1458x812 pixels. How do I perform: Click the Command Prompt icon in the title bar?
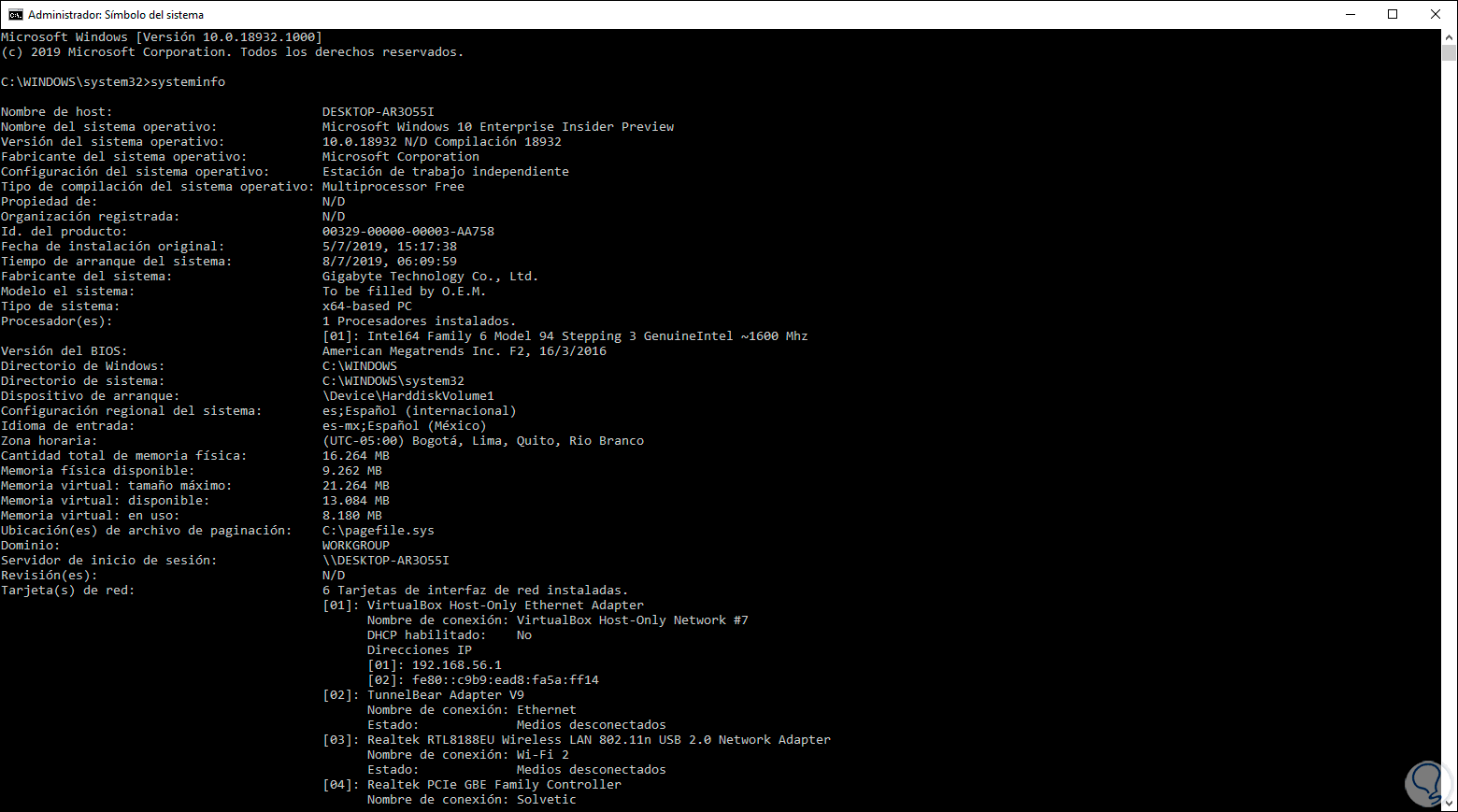click(x=15, y=14)
